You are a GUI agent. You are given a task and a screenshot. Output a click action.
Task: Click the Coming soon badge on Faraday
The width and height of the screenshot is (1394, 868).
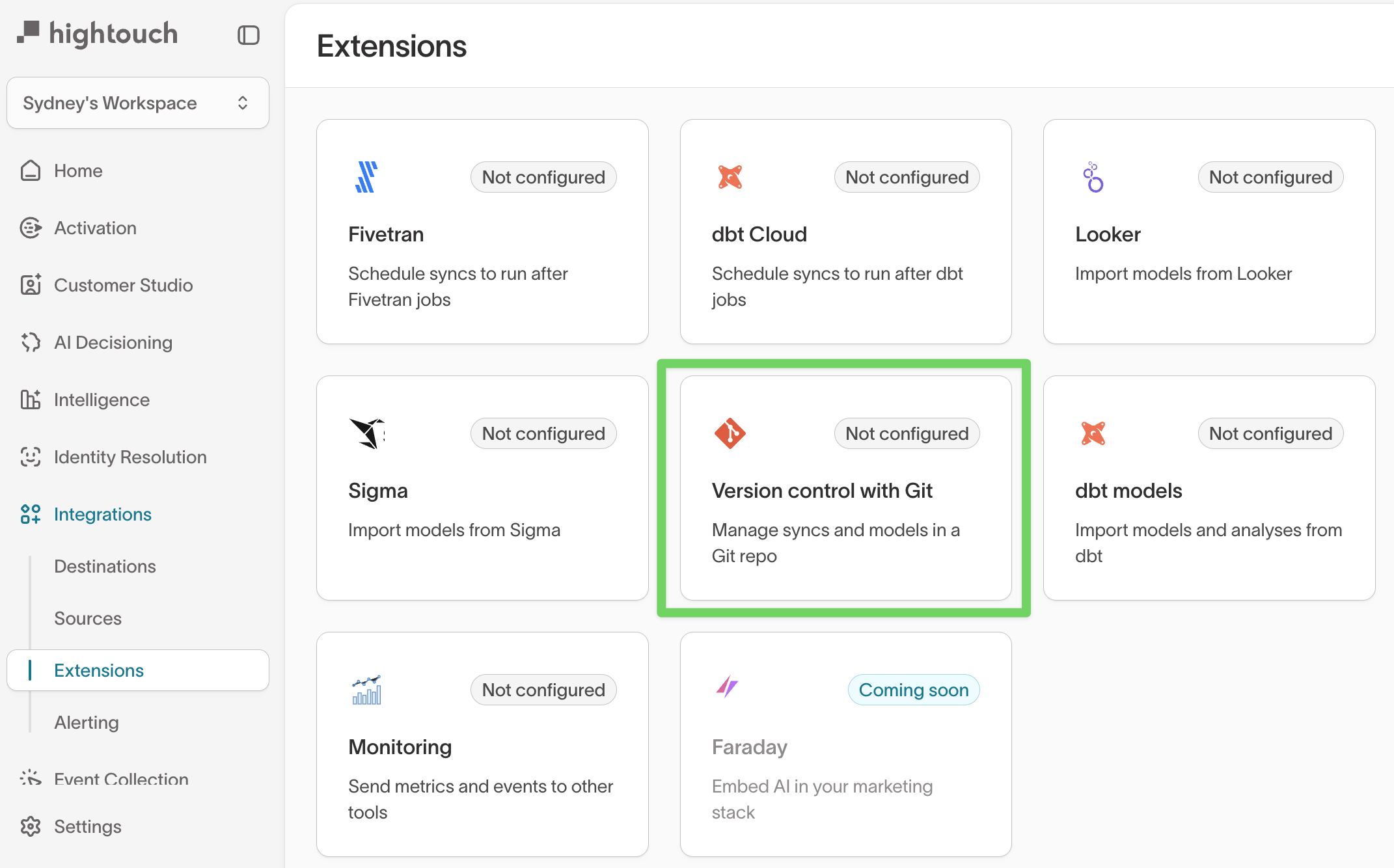(913, 689)
